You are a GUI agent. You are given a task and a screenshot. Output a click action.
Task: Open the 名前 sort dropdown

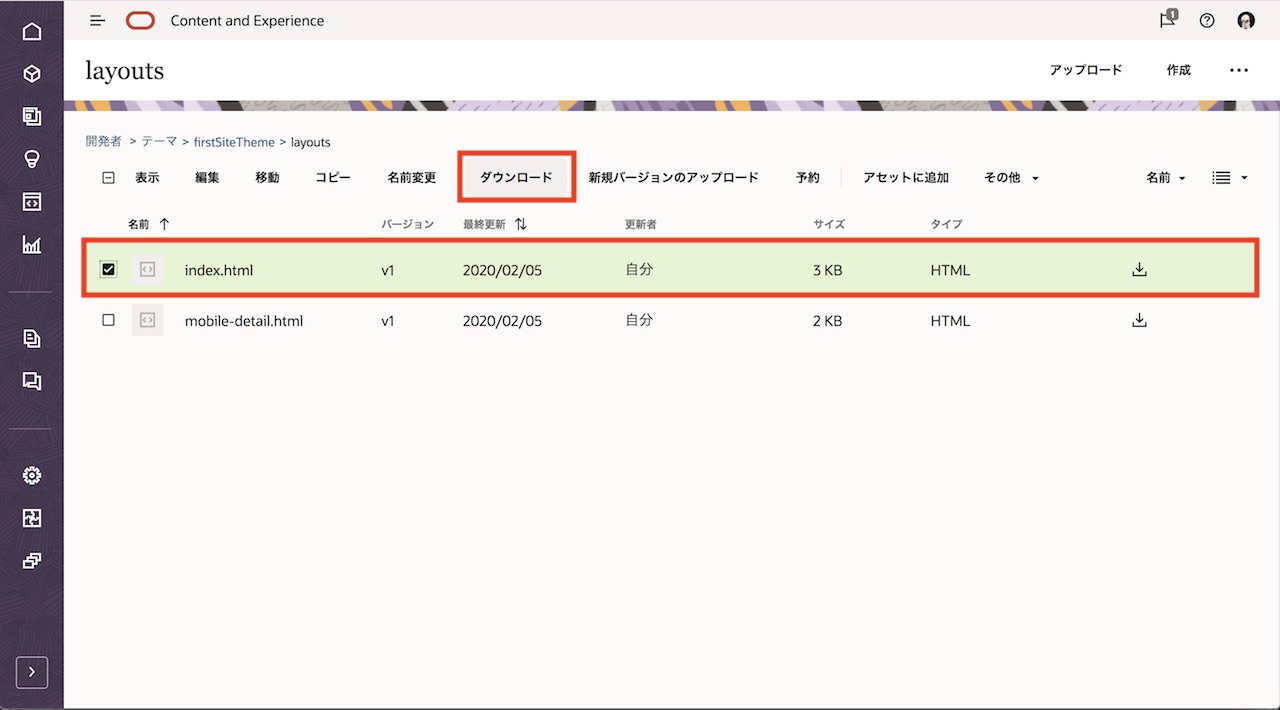point(1165,178)
